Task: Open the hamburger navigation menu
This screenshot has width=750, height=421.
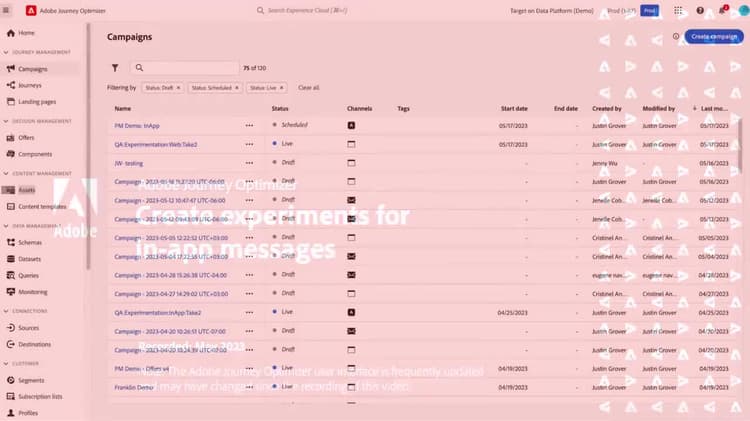Action: (x=6, y=10)
